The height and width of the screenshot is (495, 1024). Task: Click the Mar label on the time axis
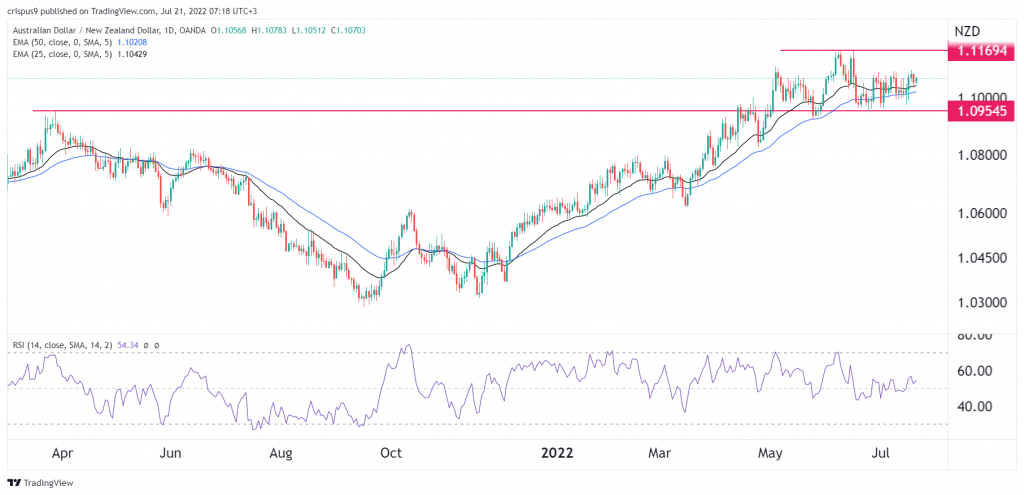[662, 453]
